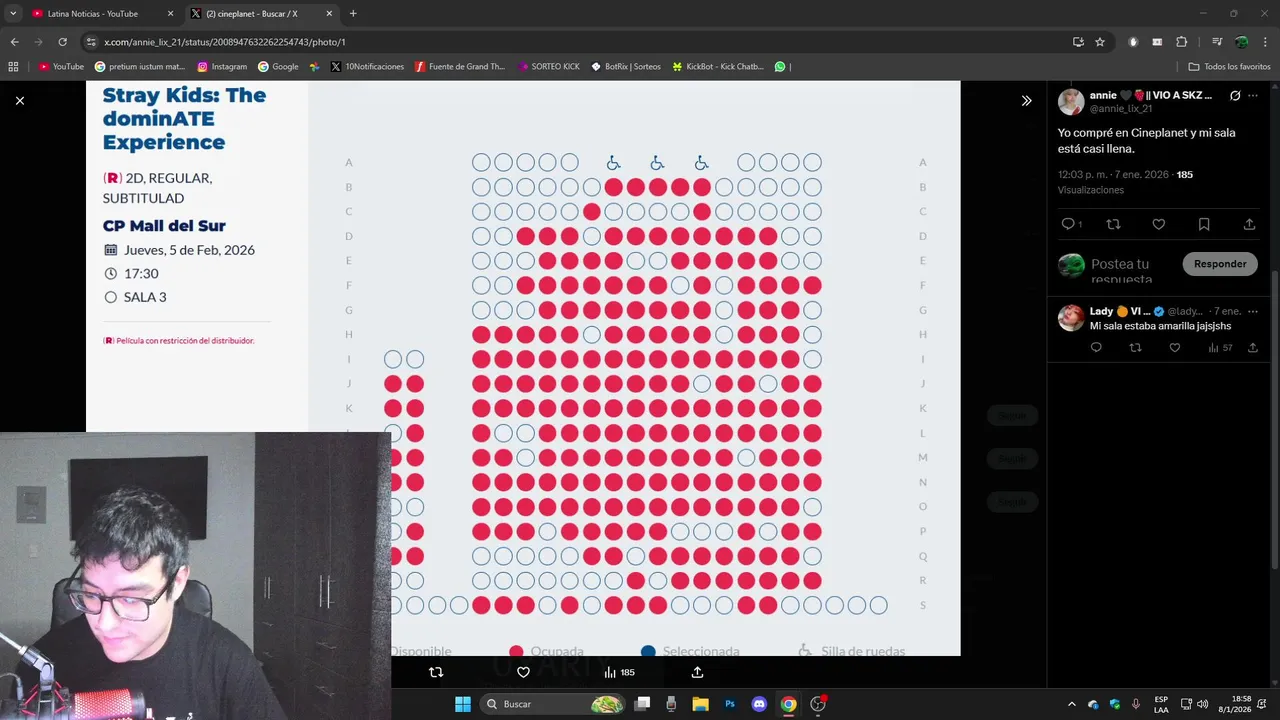Screen dimensions: 1280x720
Task: Open the @annie_lix_21 handle link
Action: 1120,109
